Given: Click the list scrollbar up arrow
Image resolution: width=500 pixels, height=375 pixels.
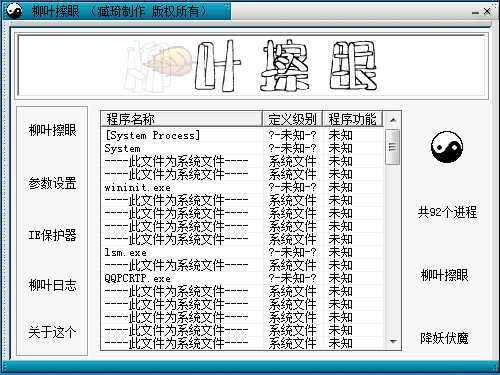Looking at the screenshot, I should pyautogui.click(x=393, y=120).
